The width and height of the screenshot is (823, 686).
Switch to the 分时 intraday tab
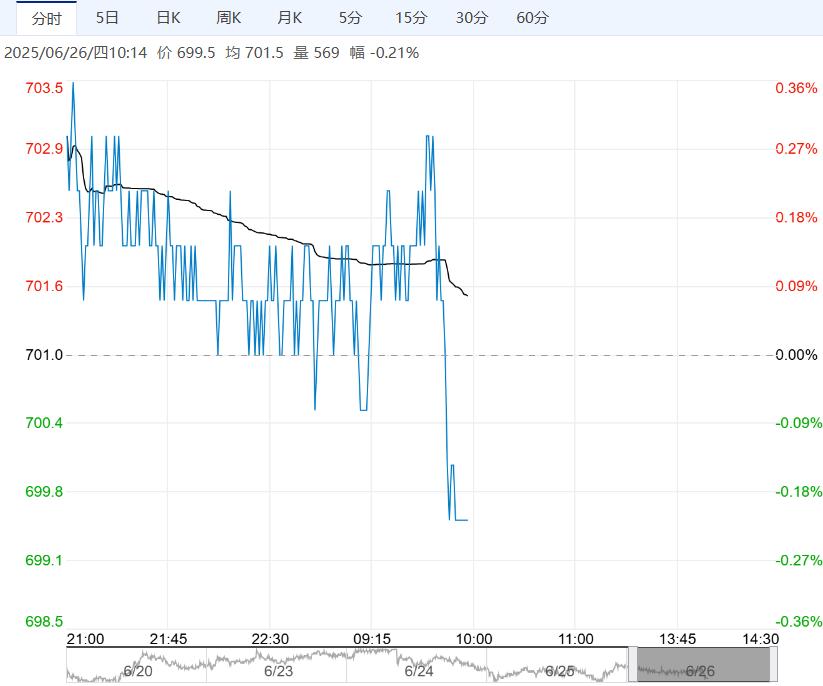46,18
